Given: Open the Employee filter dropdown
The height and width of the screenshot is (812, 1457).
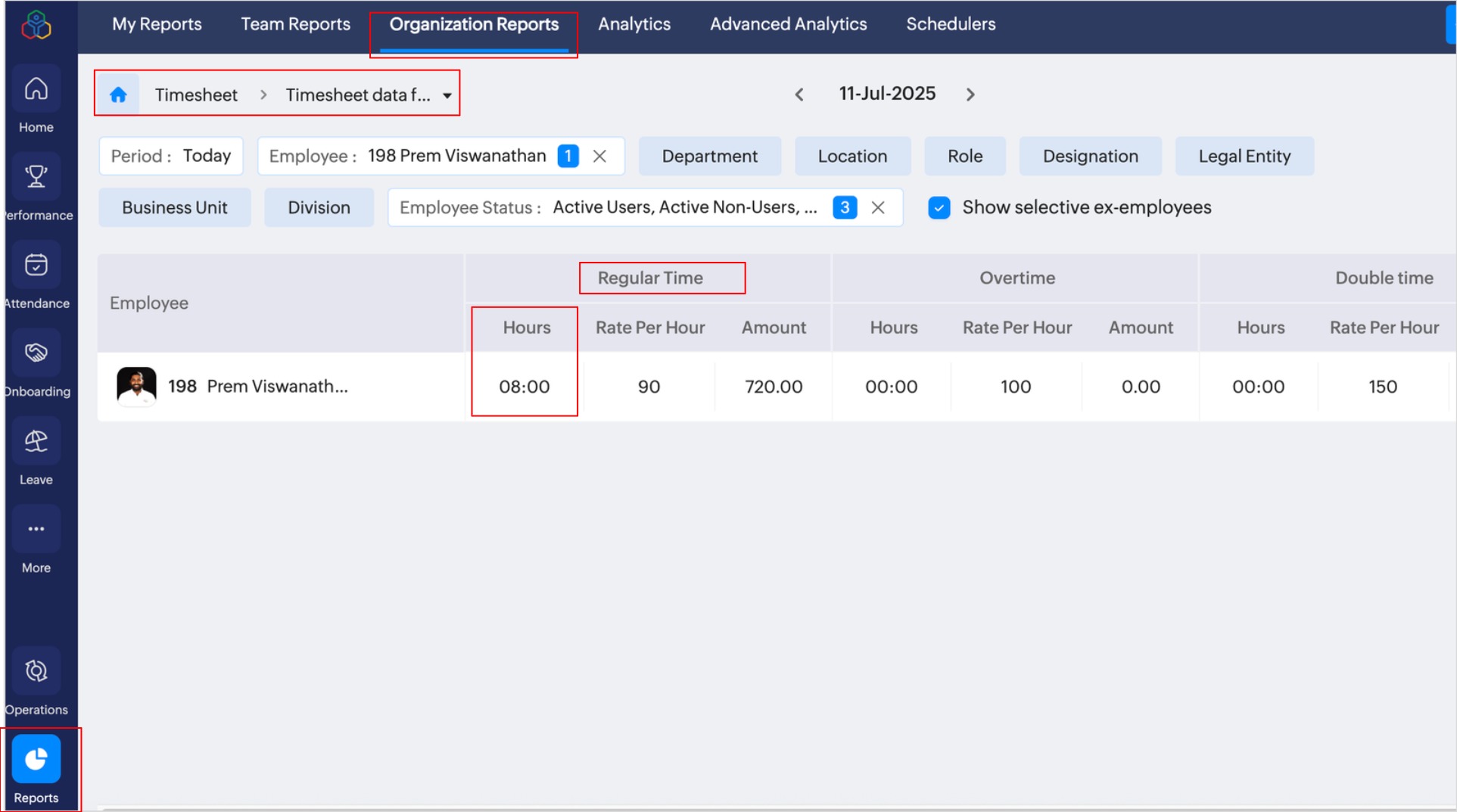Looking at the screenshot, I should pyautogui.click(x=441, y=156).
